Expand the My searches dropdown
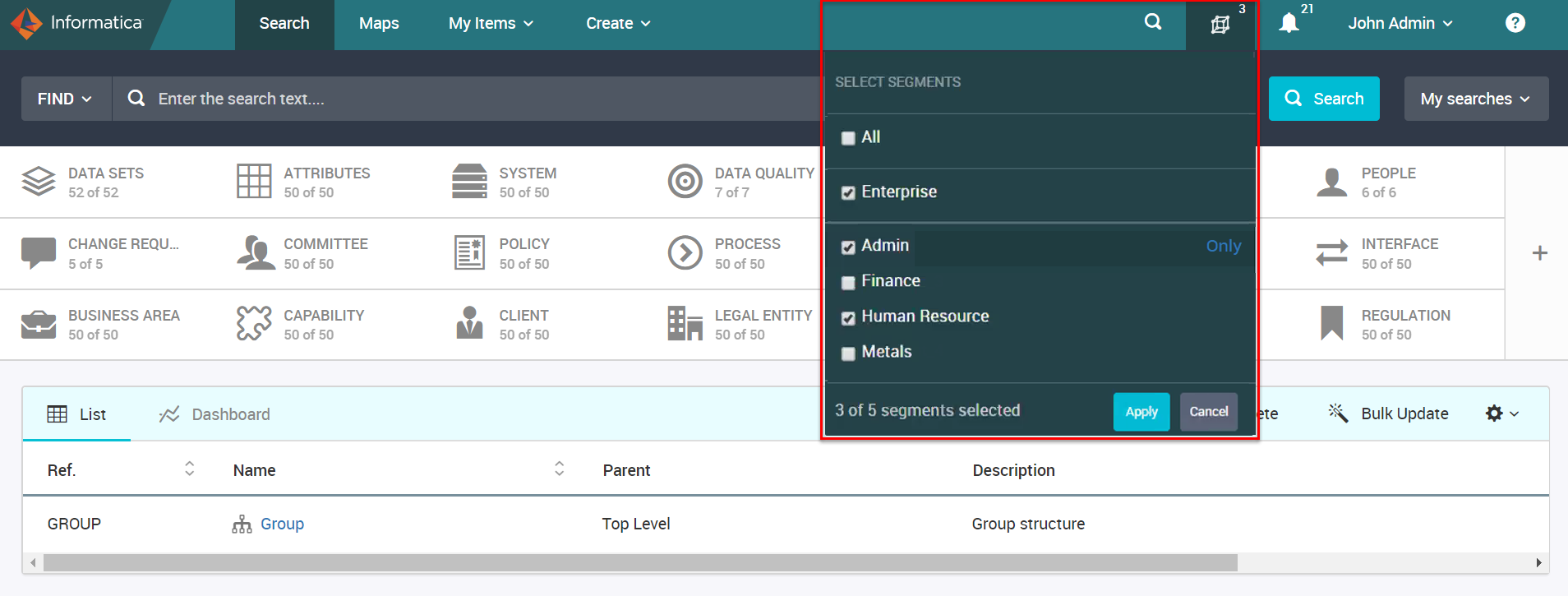Screen dimensions: 1568x596 click(1476, 99)
